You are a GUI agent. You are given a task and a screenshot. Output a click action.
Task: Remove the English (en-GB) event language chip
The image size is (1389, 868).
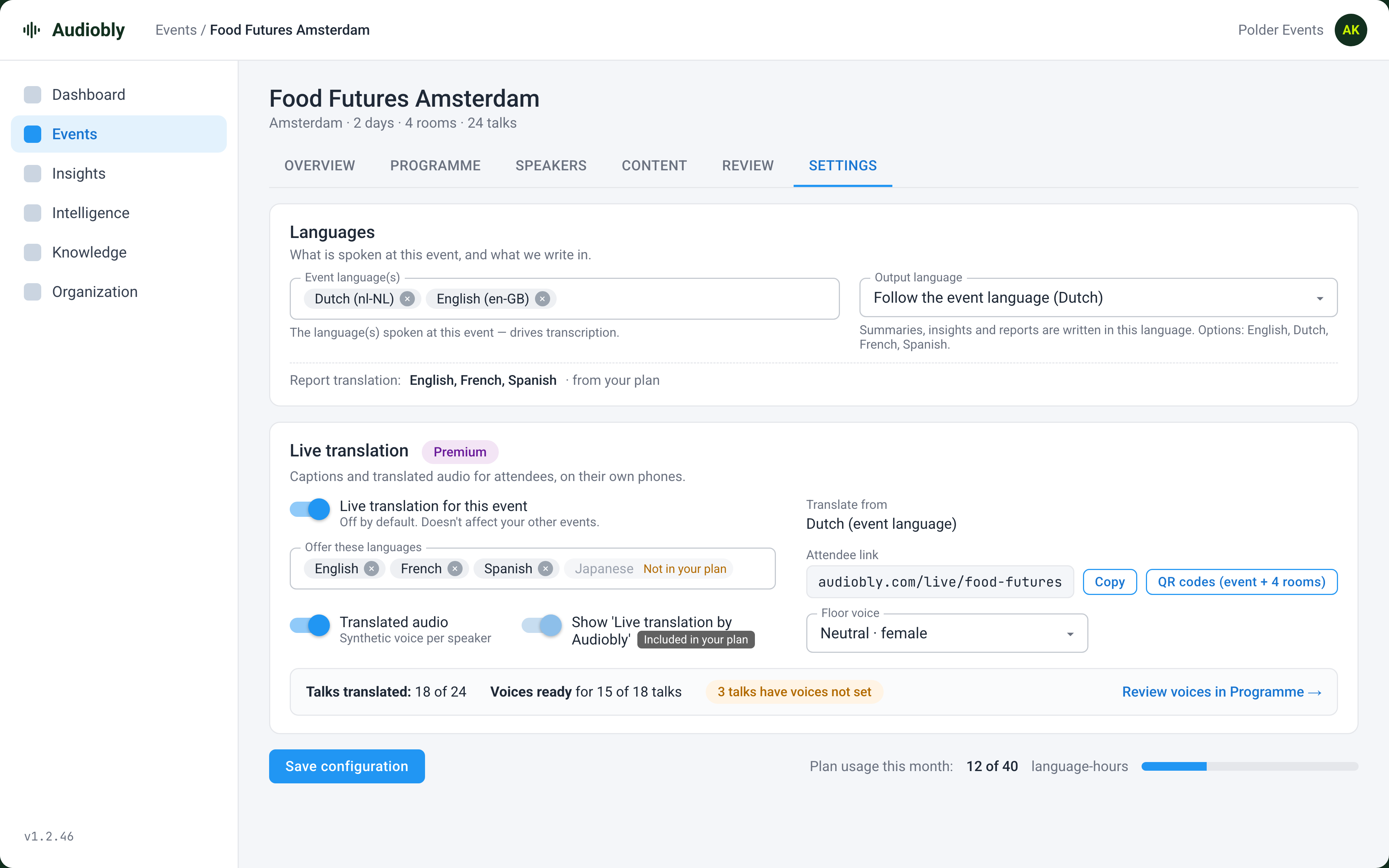(x=543, y=298)
